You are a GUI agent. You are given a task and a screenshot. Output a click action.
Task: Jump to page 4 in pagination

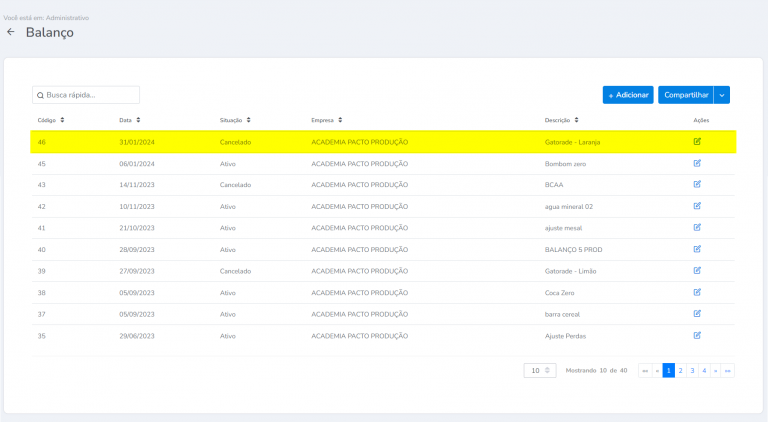pos(704,370)
